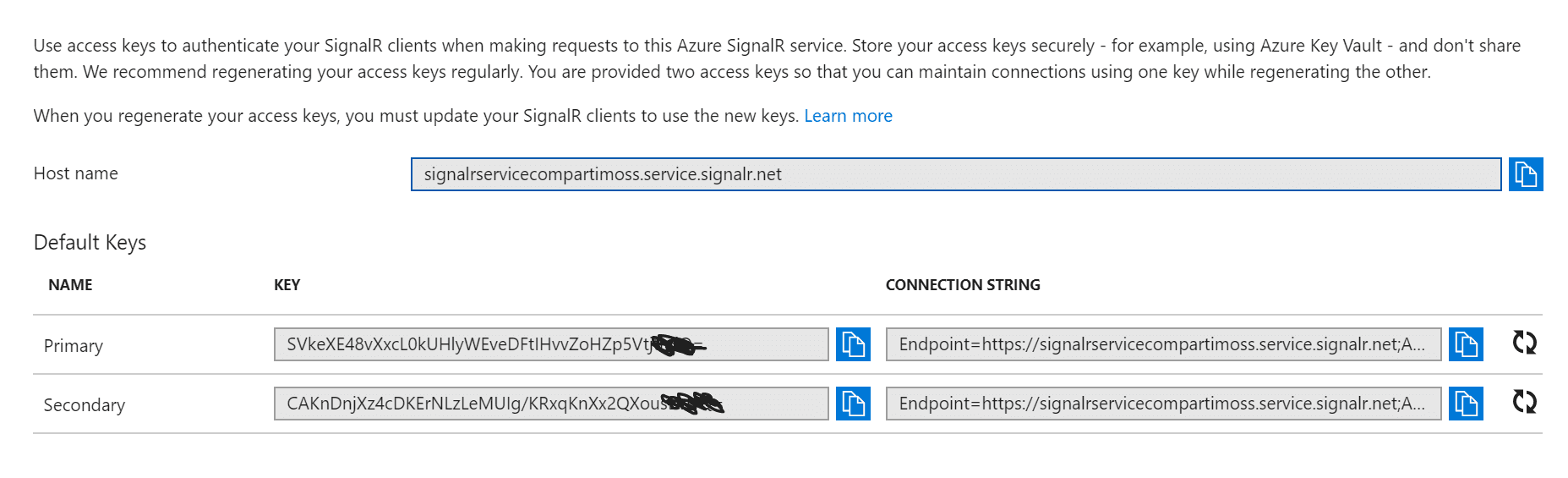Focus the Primary connection string field
Viewport: 1568px width, 478px height.
[1164, 344]
